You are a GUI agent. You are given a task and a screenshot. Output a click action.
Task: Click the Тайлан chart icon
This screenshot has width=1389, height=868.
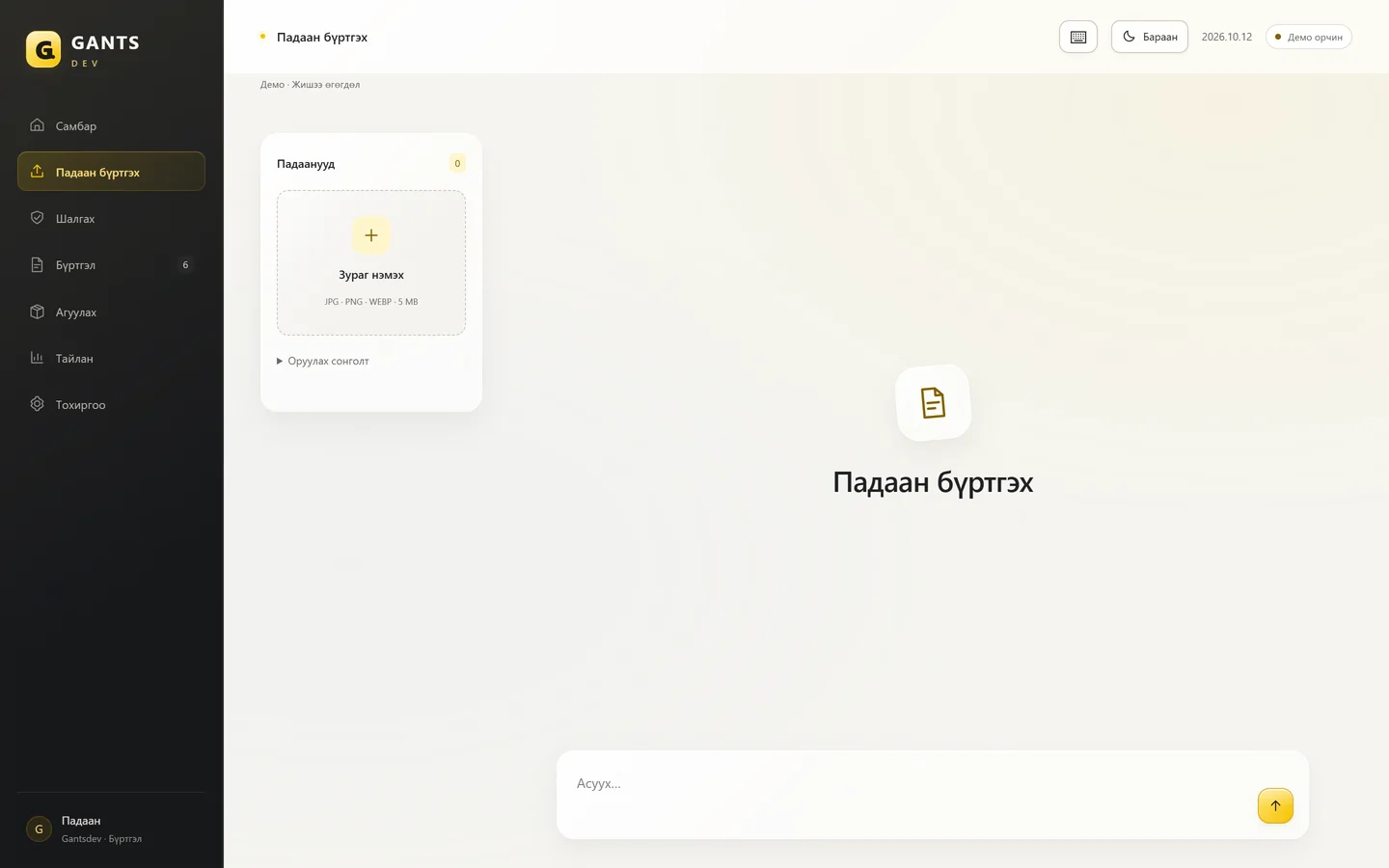tap(37, 358)
